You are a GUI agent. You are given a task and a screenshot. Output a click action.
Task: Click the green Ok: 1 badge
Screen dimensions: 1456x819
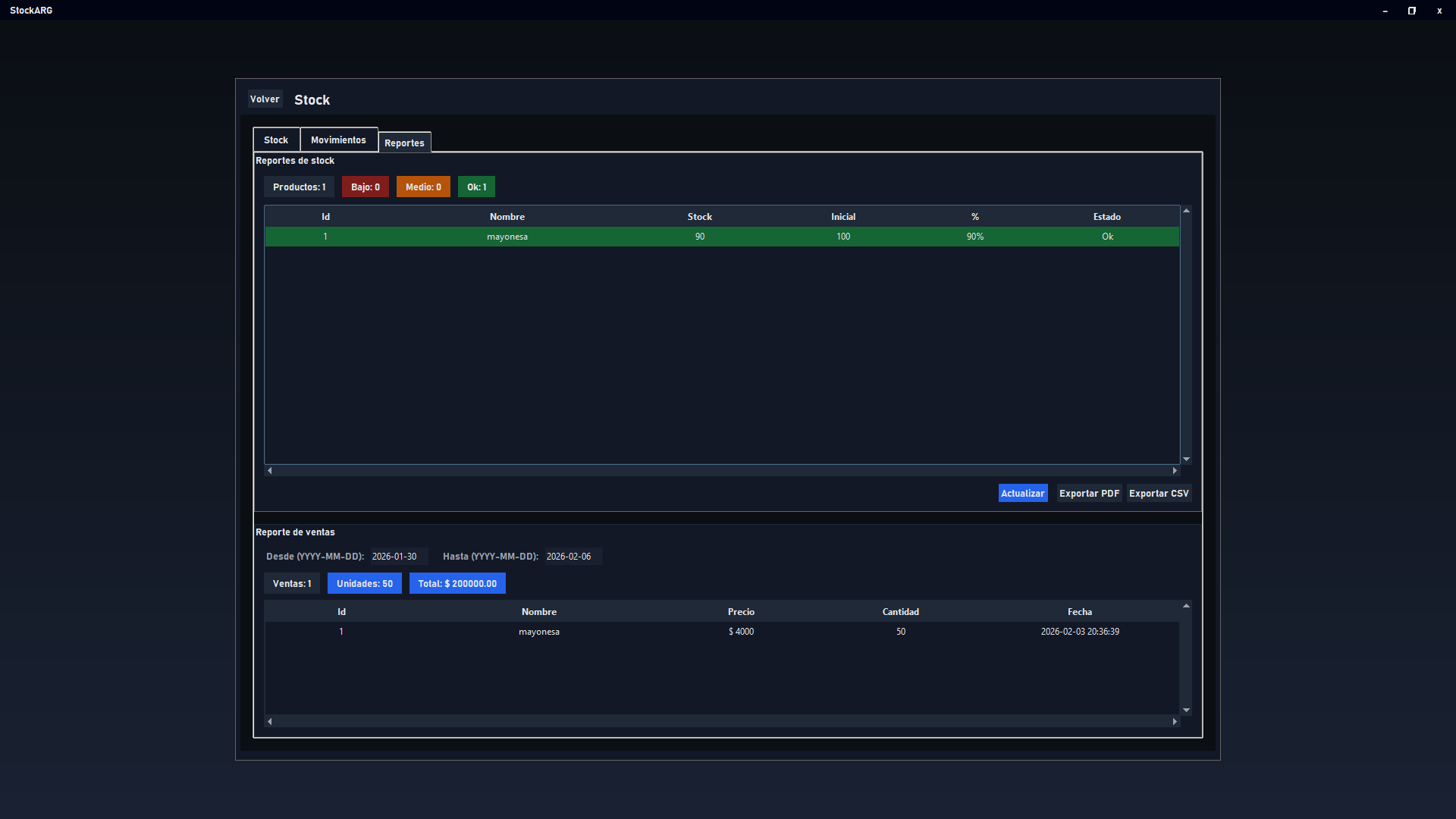click(476, 187)
